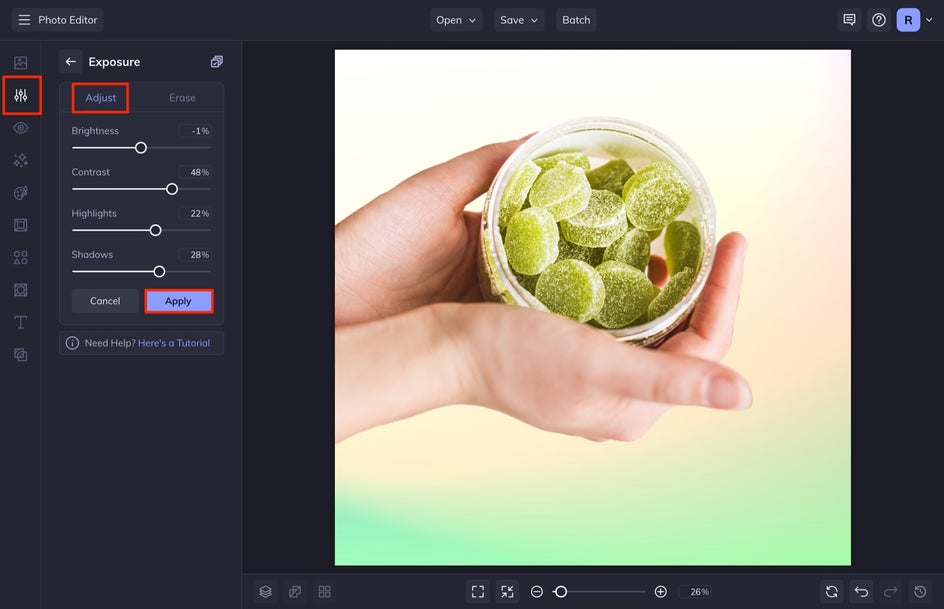This screenshot has width=944, height=609.
Task: Select the Adjust tab
Action: [x=101, y=98]
